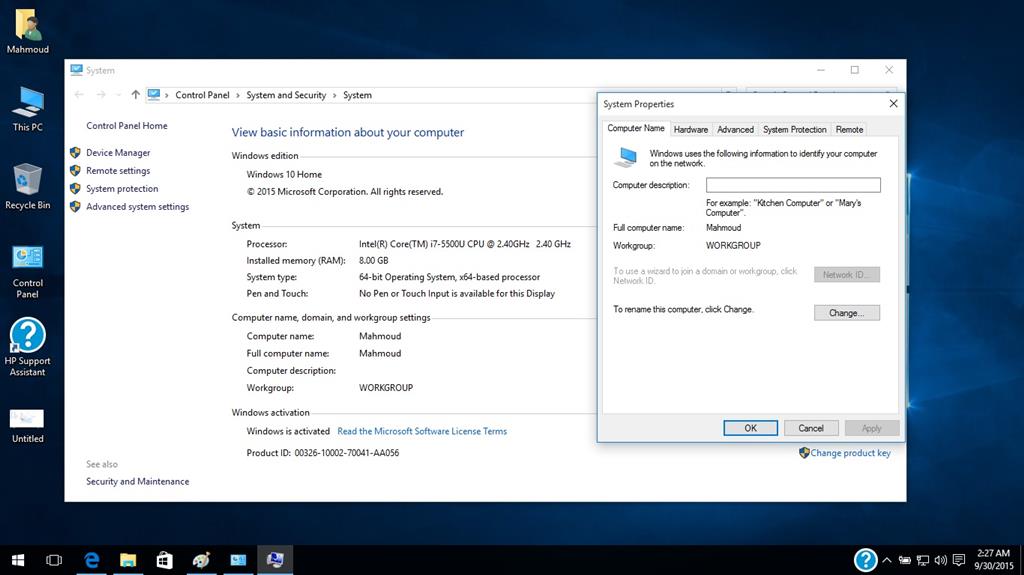Open the battery status tray icon
The width and height of the screenshot is (1024, 575).
pos(904,560)
